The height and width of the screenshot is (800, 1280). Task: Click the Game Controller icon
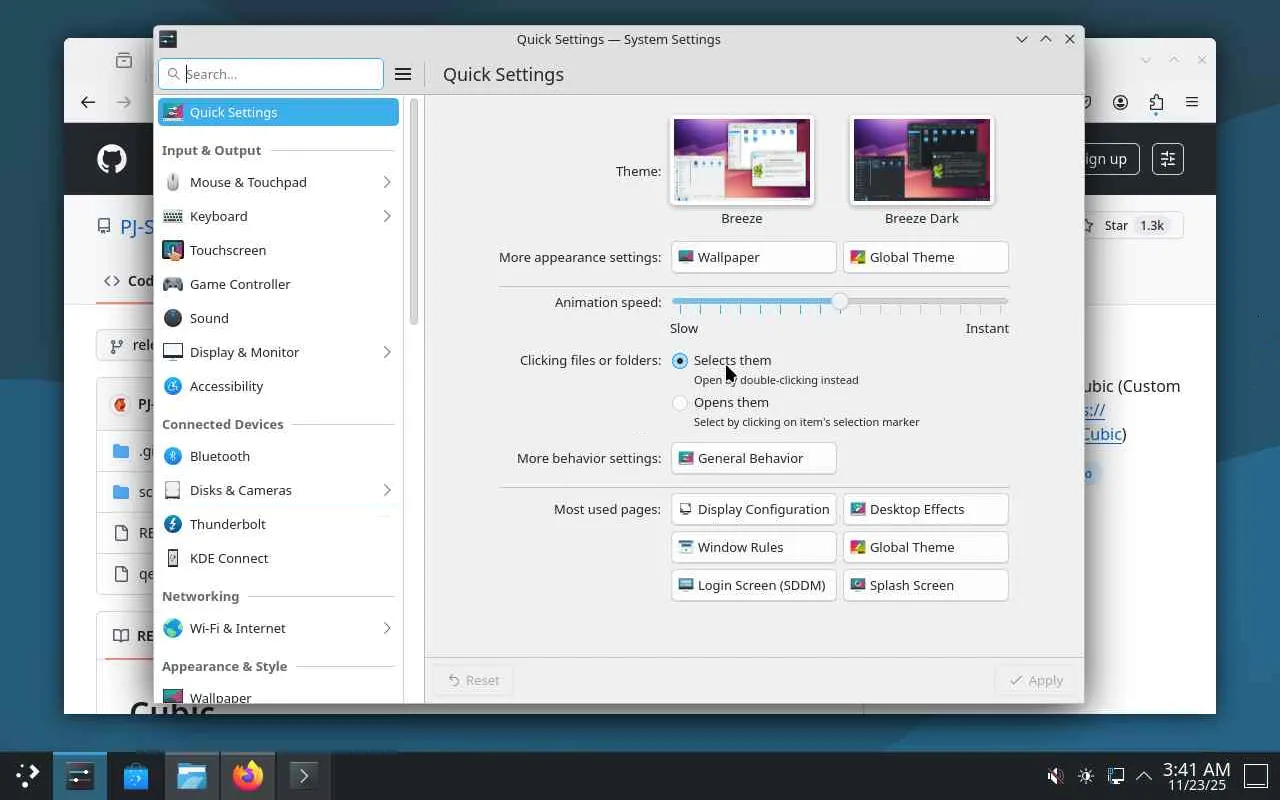[173, 284]
